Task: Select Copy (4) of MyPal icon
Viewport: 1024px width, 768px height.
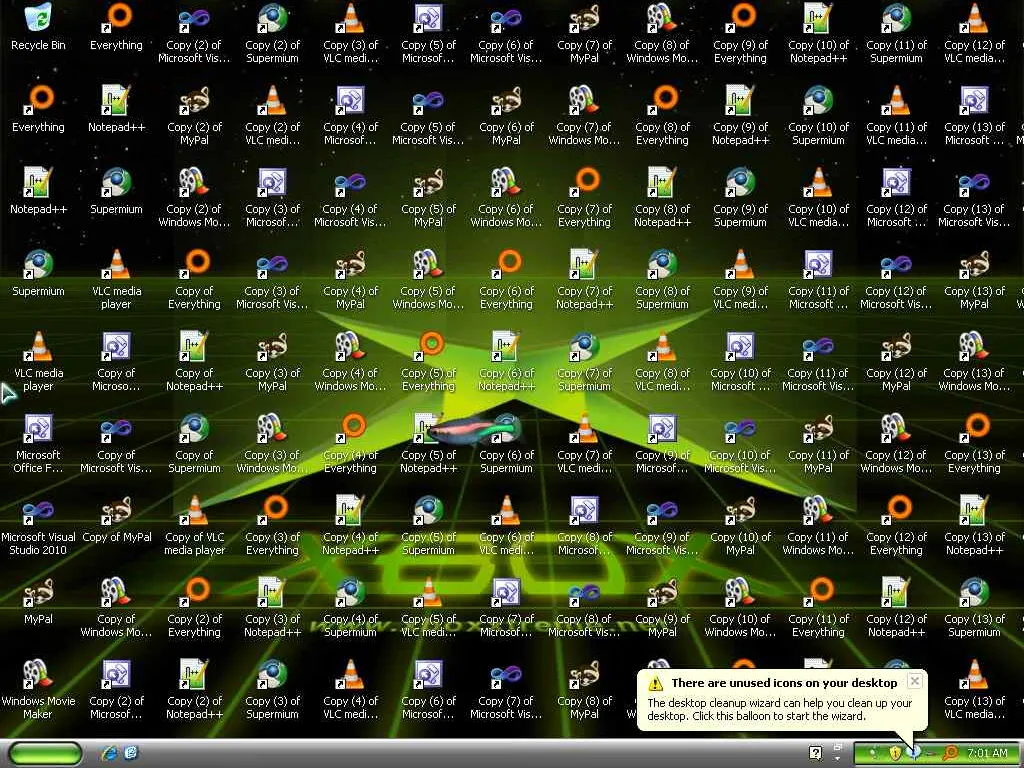Action: tap(351, 279)
